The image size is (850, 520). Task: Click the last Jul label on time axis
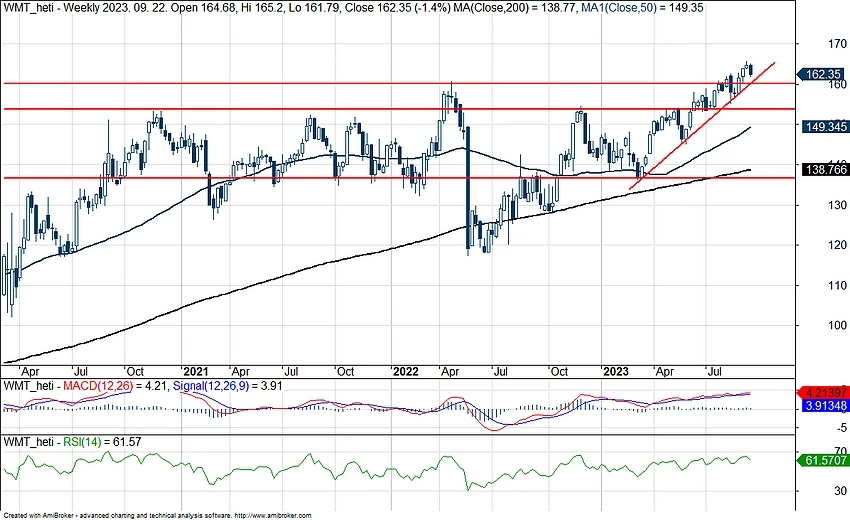pos(715,371)
